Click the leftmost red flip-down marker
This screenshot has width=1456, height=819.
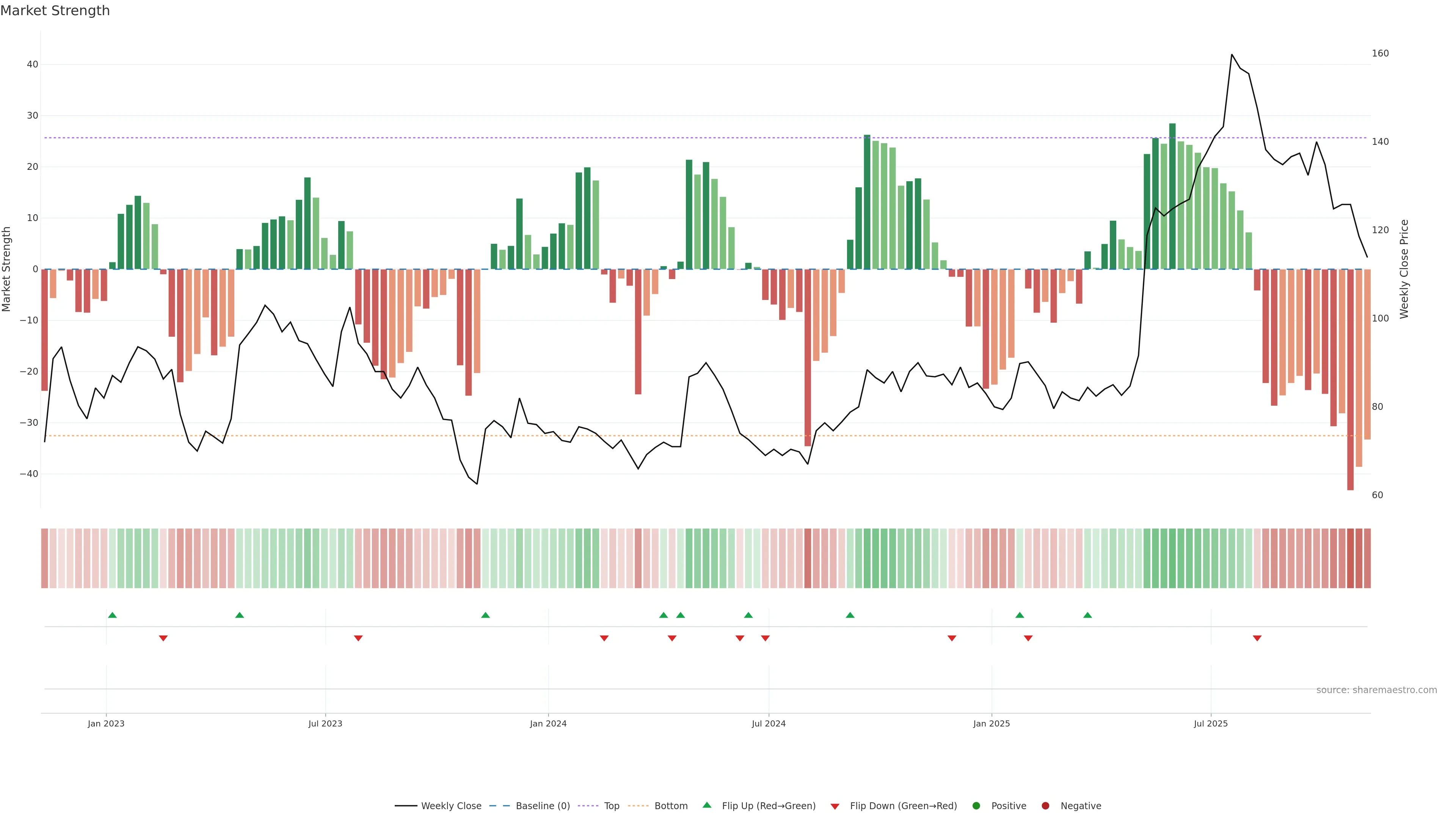point(163,638)
